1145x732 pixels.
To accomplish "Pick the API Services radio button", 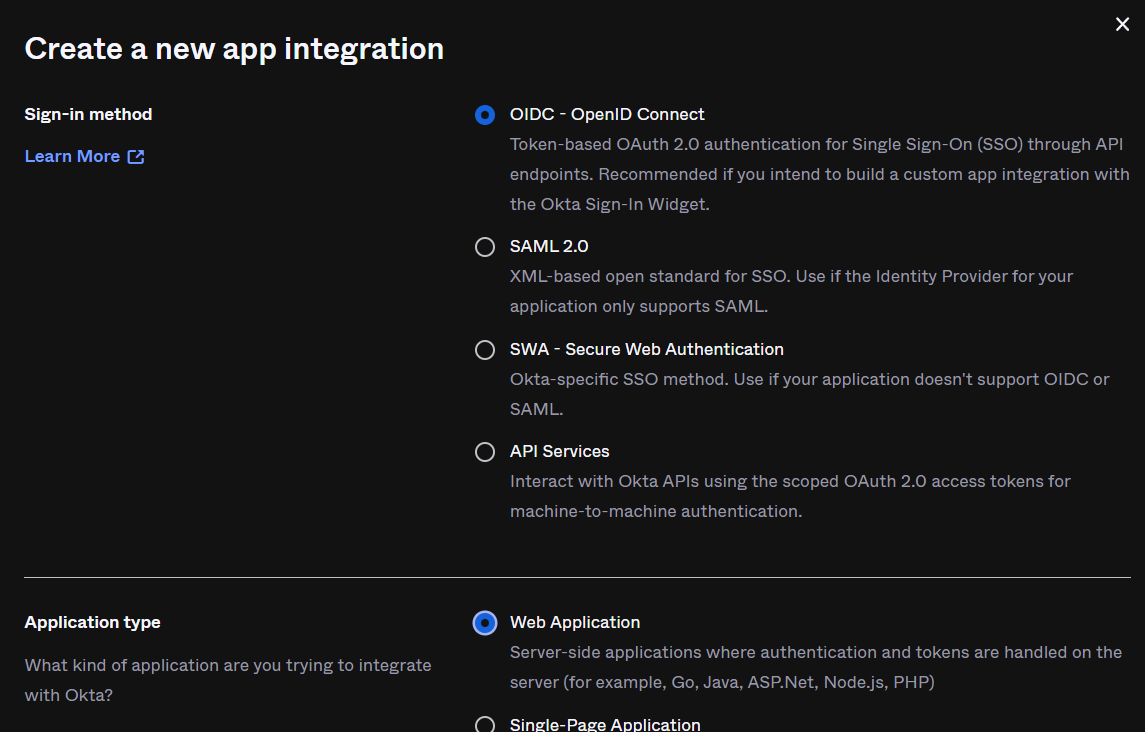I will point(485,452).
